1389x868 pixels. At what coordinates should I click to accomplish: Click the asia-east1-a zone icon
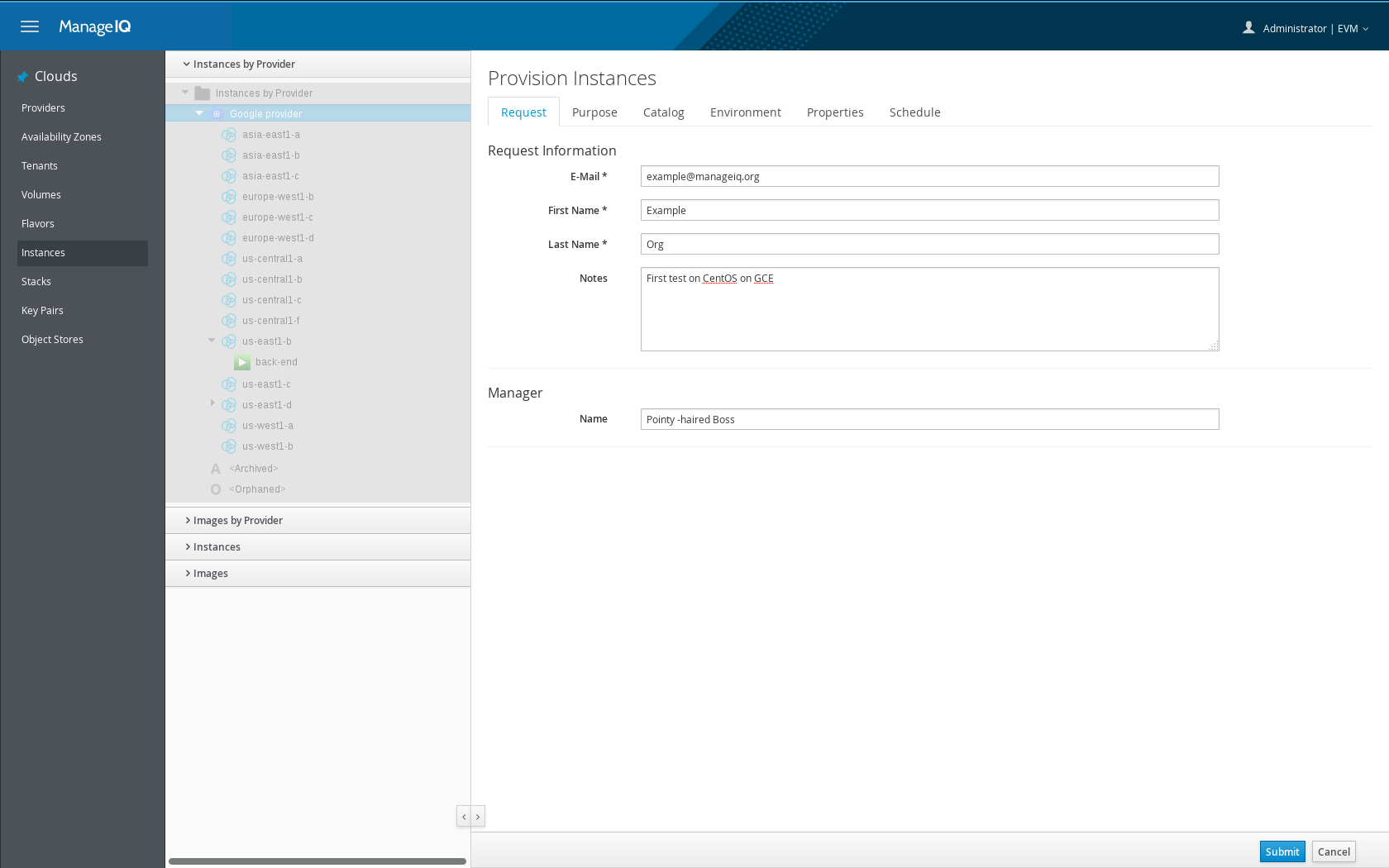coord(229,135)
